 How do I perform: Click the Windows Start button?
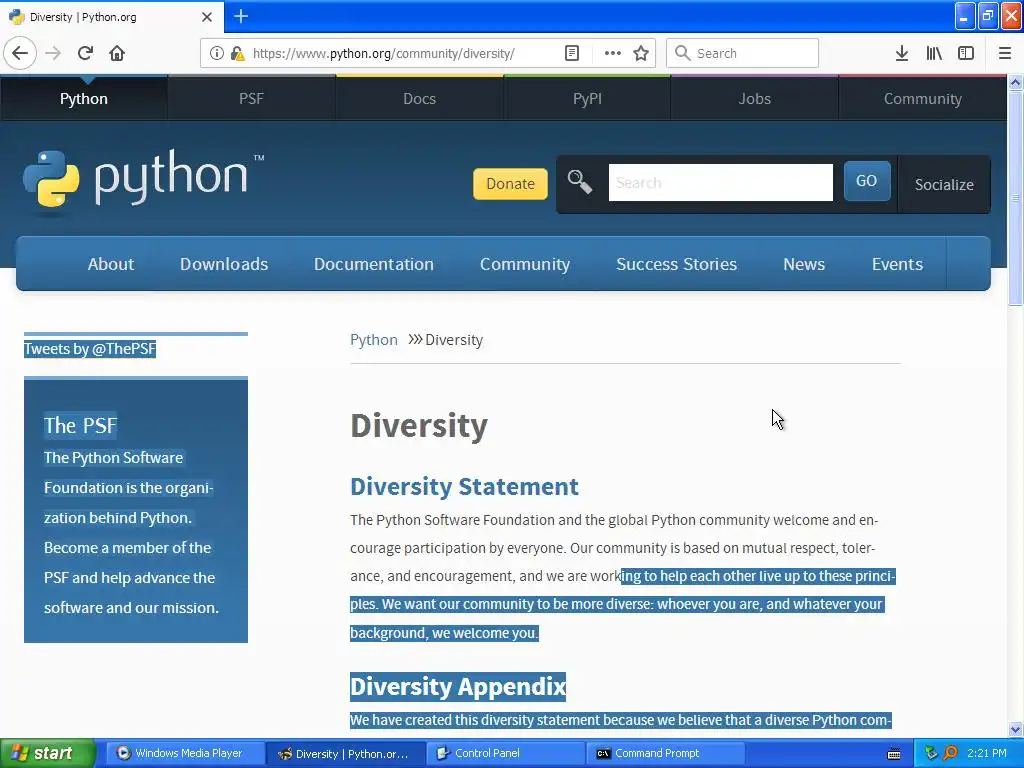[x=46, y=753]
